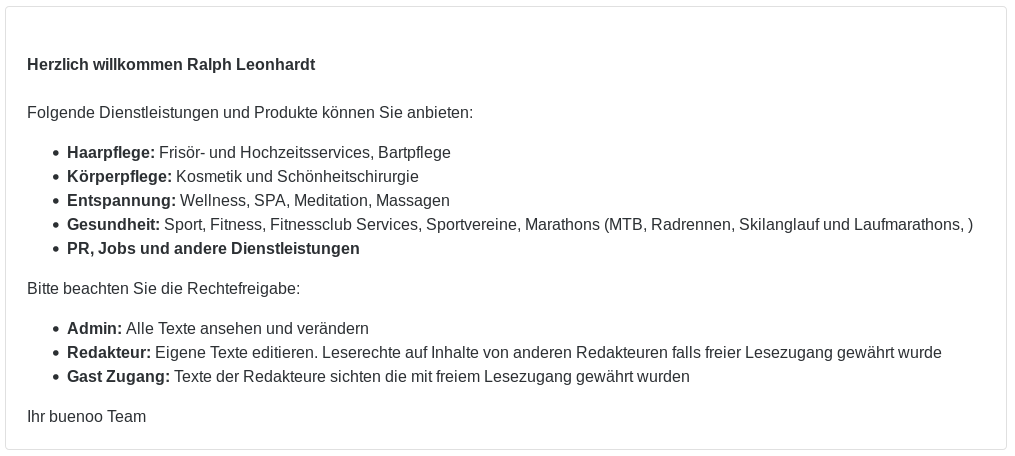Click "Bitte beachten Sie die Rechtefreigabe" line
Viewport: 1015px width, 456px height.
click(163, 289)
